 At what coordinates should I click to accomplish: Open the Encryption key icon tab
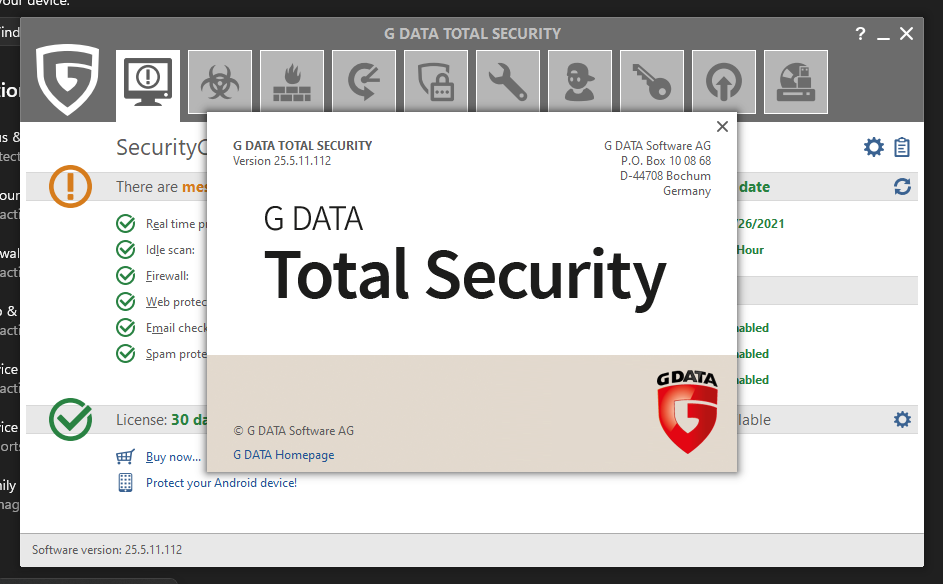pyautogui.click(x=652, y=82)
